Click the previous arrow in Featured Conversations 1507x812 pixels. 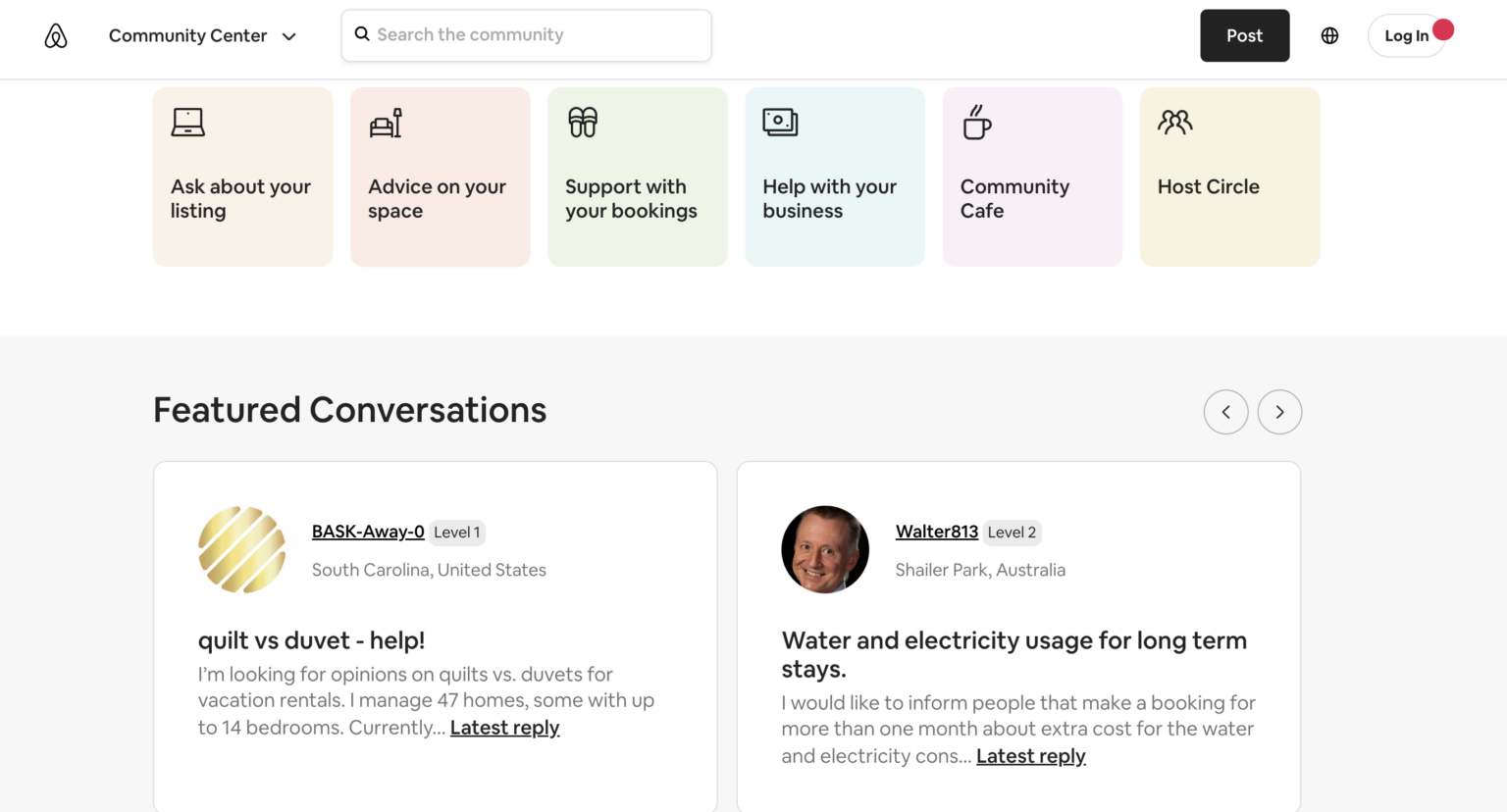(x=1226, y=412)
